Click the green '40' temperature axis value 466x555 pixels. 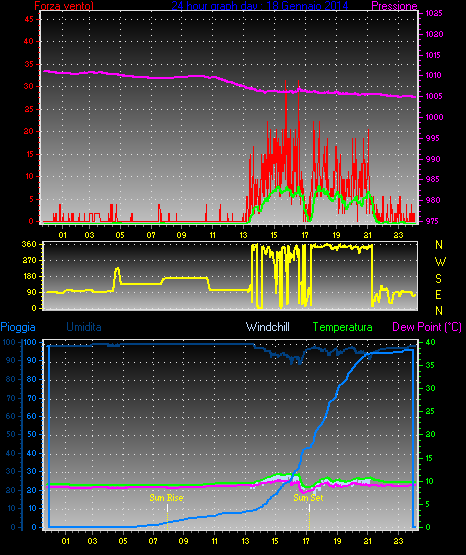coord(430,342)
